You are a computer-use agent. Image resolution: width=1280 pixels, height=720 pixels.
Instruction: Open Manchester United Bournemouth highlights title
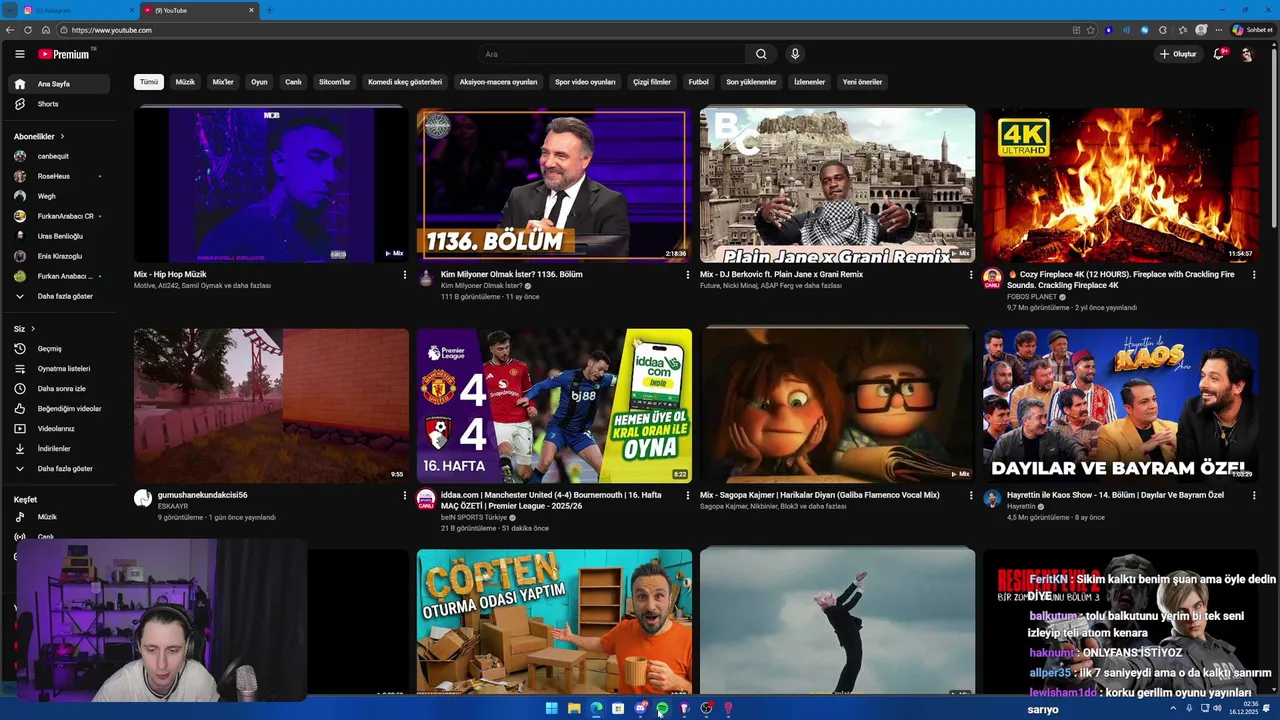[551, 500]
